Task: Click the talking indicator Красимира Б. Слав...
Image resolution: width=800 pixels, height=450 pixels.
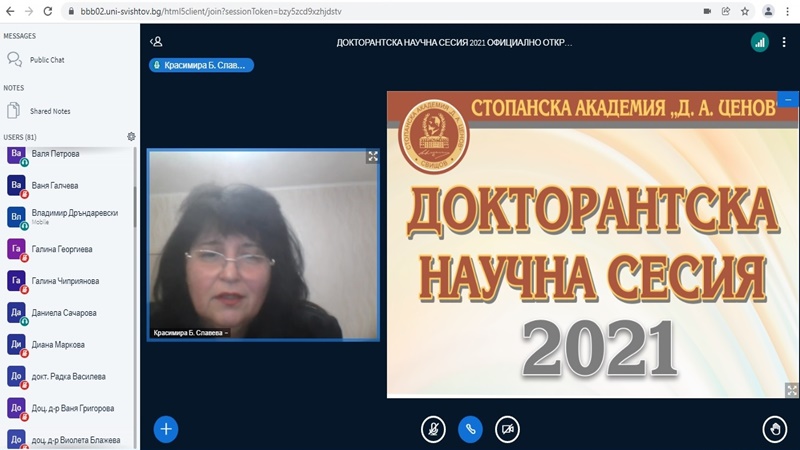Action: click(202, 65)
